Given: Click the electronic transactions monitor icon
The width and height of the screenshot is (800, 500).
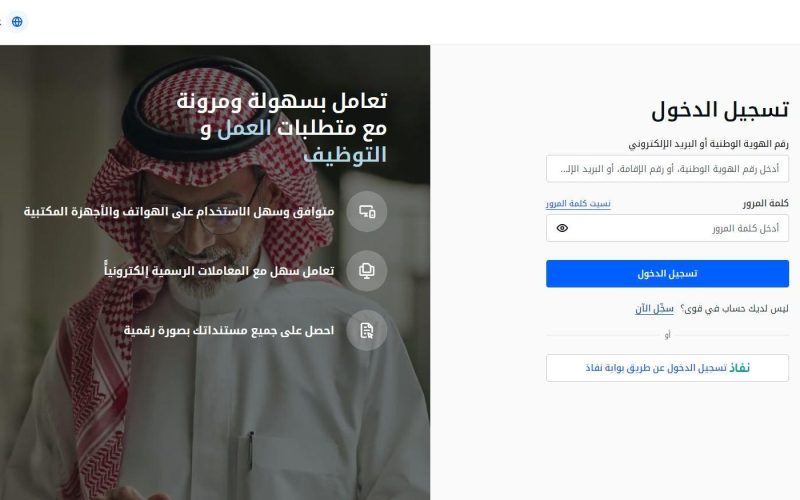Looking at the screenshot, I should (367, 271).
